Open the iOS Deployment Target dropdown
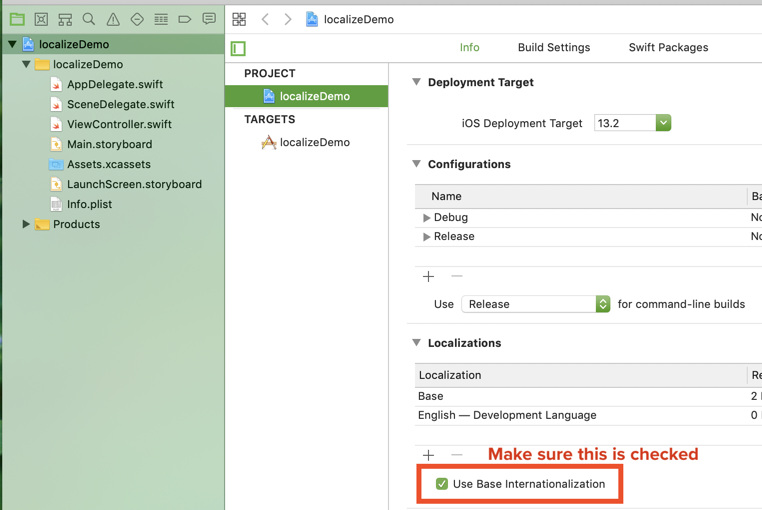The image size is (762, 510). [663, 123]
